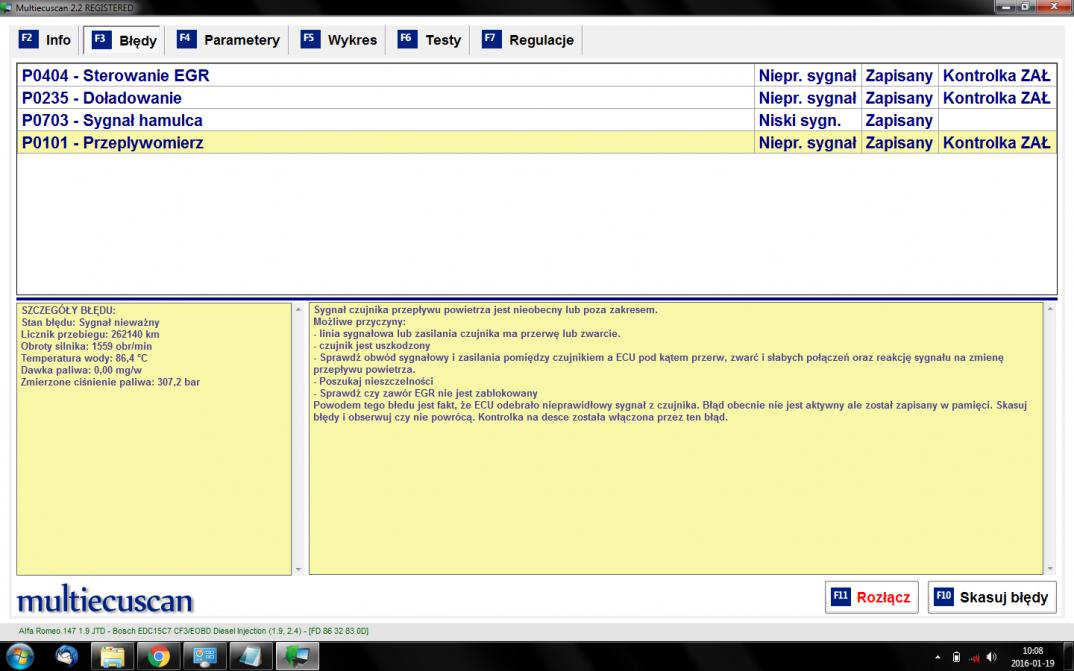Go to the Regulacje tab
Image resolution: width=1074 pixels, height=671 pixels.
[529, 40]
